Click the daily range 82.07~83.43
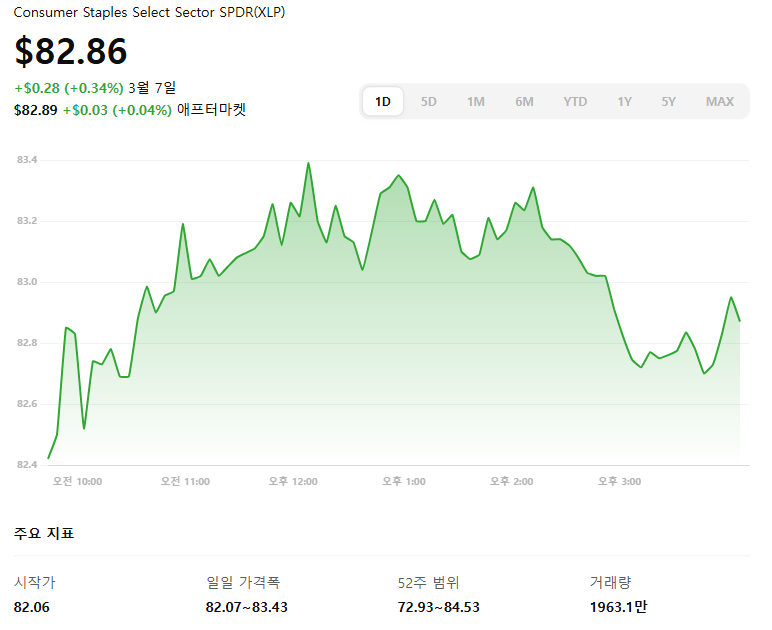 coord(247,607)
